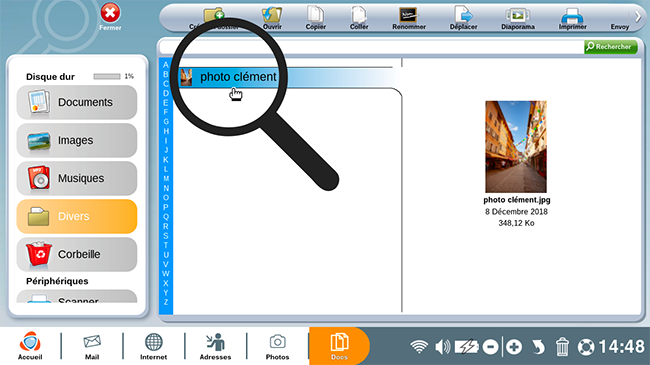This screenshot has width=650, height=365.
Task: Click the Rechercher search button
Action: tap(611, 47)
